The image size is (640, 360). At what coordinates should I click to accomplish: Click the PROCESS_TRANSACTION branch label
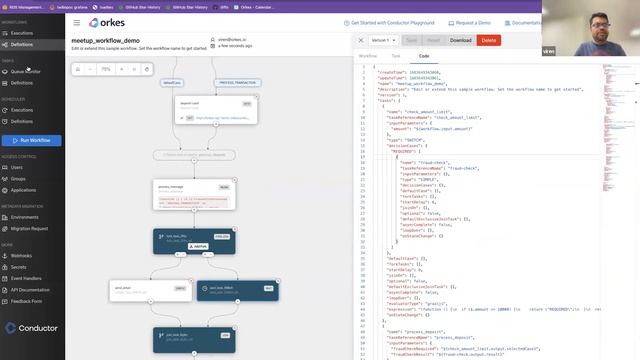click(x=238, y=83)
